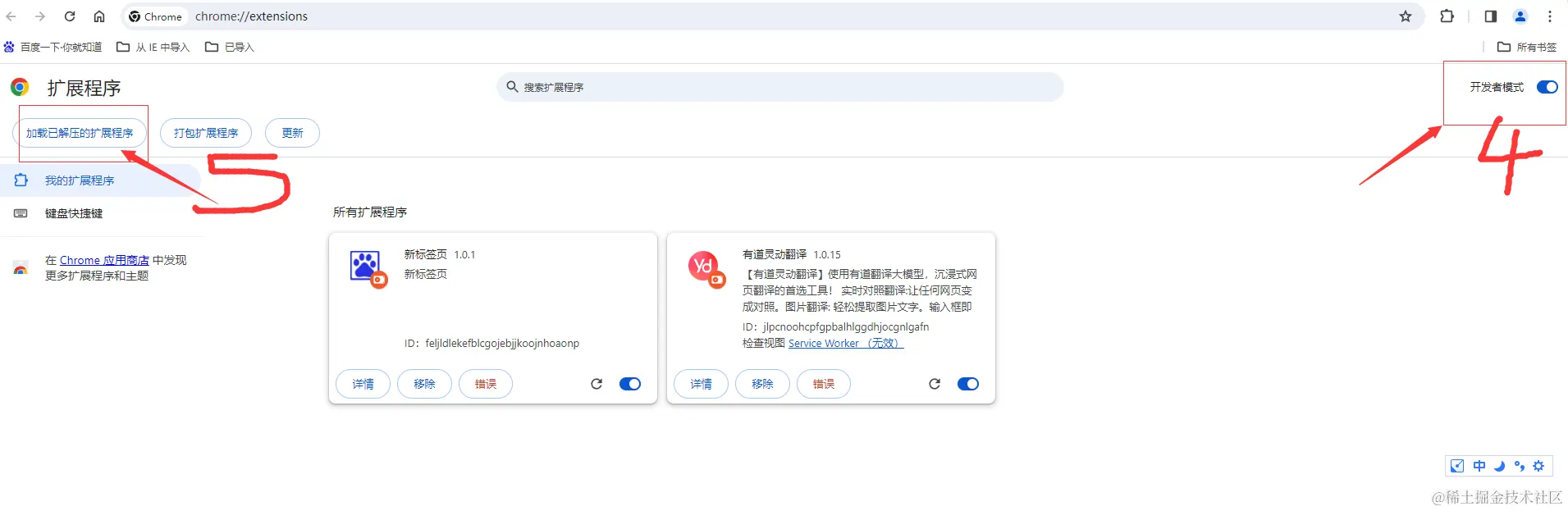This screenshot has height=511, width=1568.
Task: Open the home page icon
Action: [99, 16]
